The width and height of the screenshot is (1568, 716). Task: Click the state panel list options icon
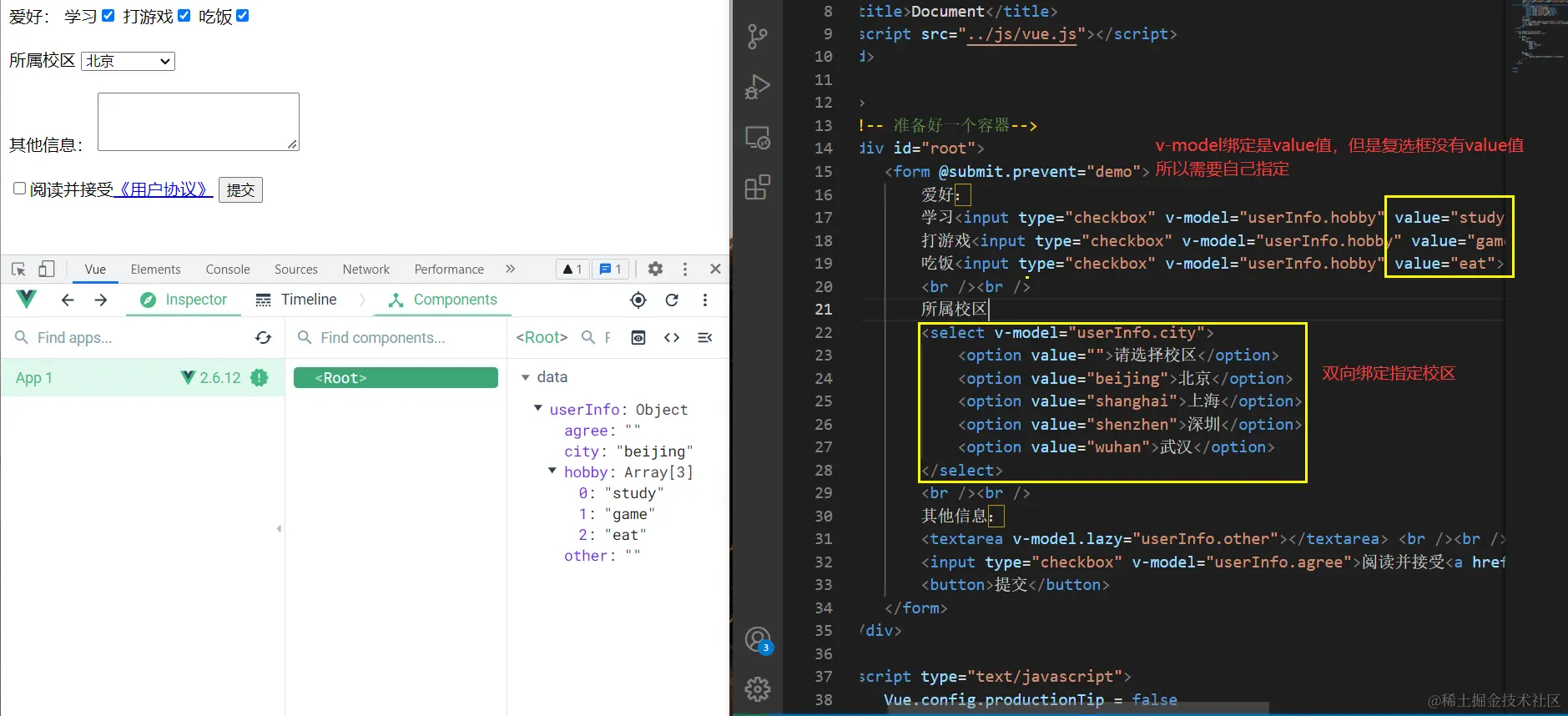pyautogui.click(x=705, y=337)
